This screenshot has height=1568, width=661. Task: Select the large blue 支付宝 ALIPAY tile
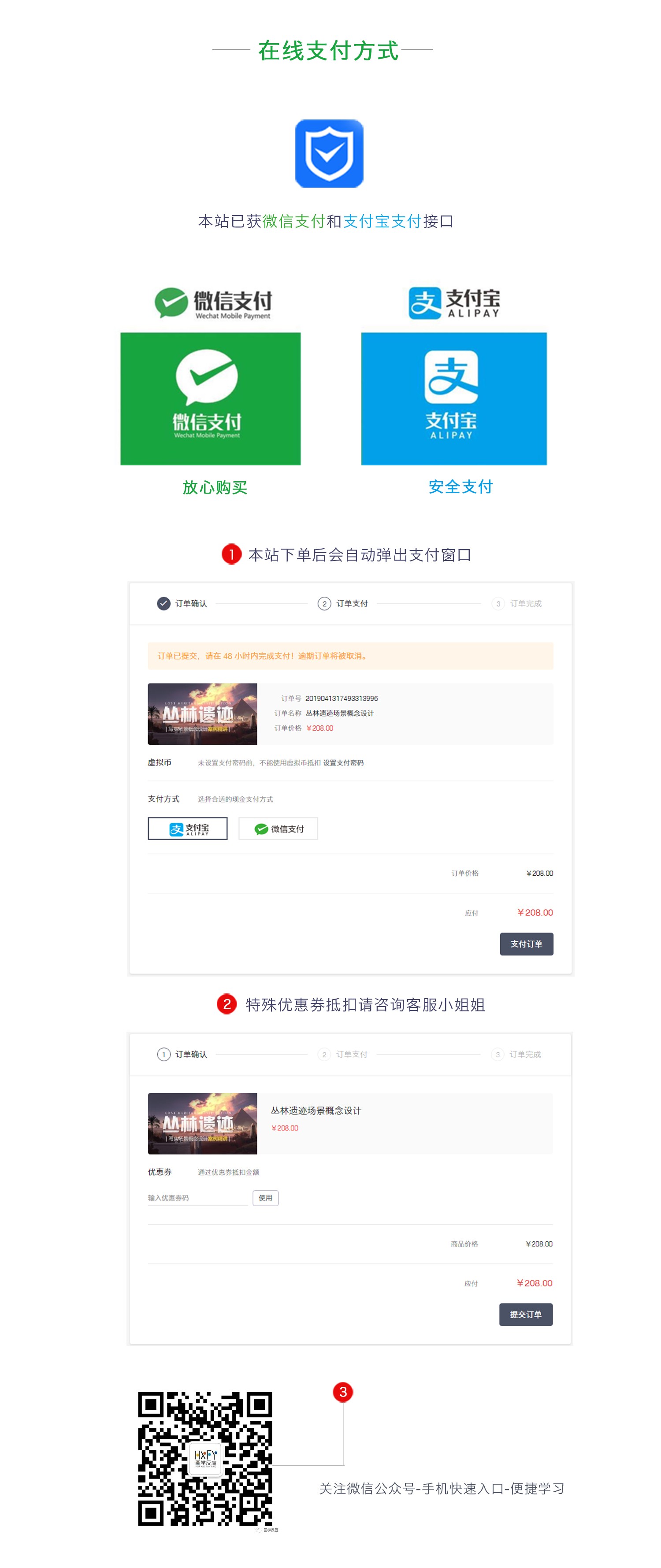(x=454, y=399)
